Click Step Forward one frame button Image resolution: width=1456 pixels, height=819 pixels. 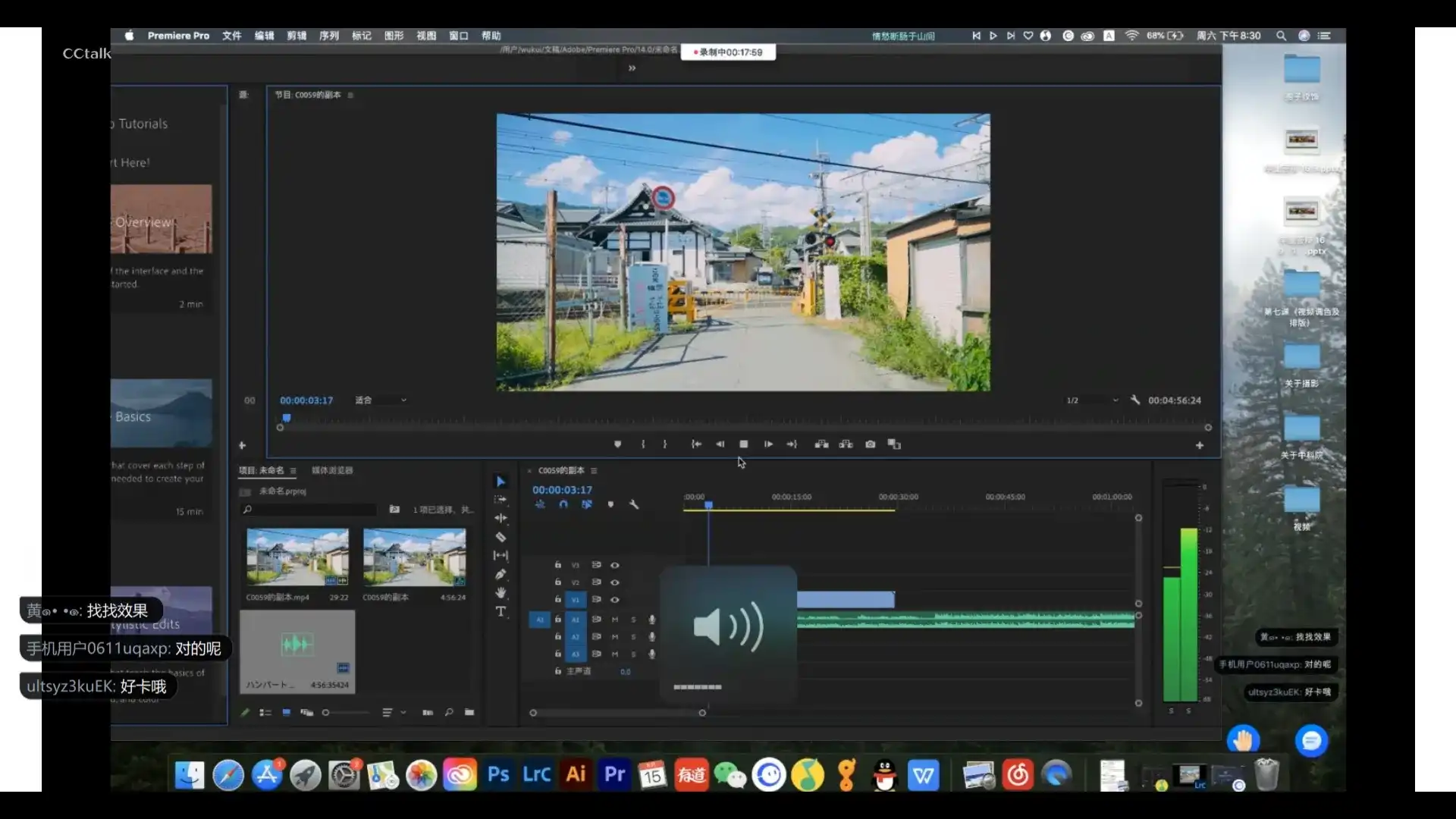(768, 444)
